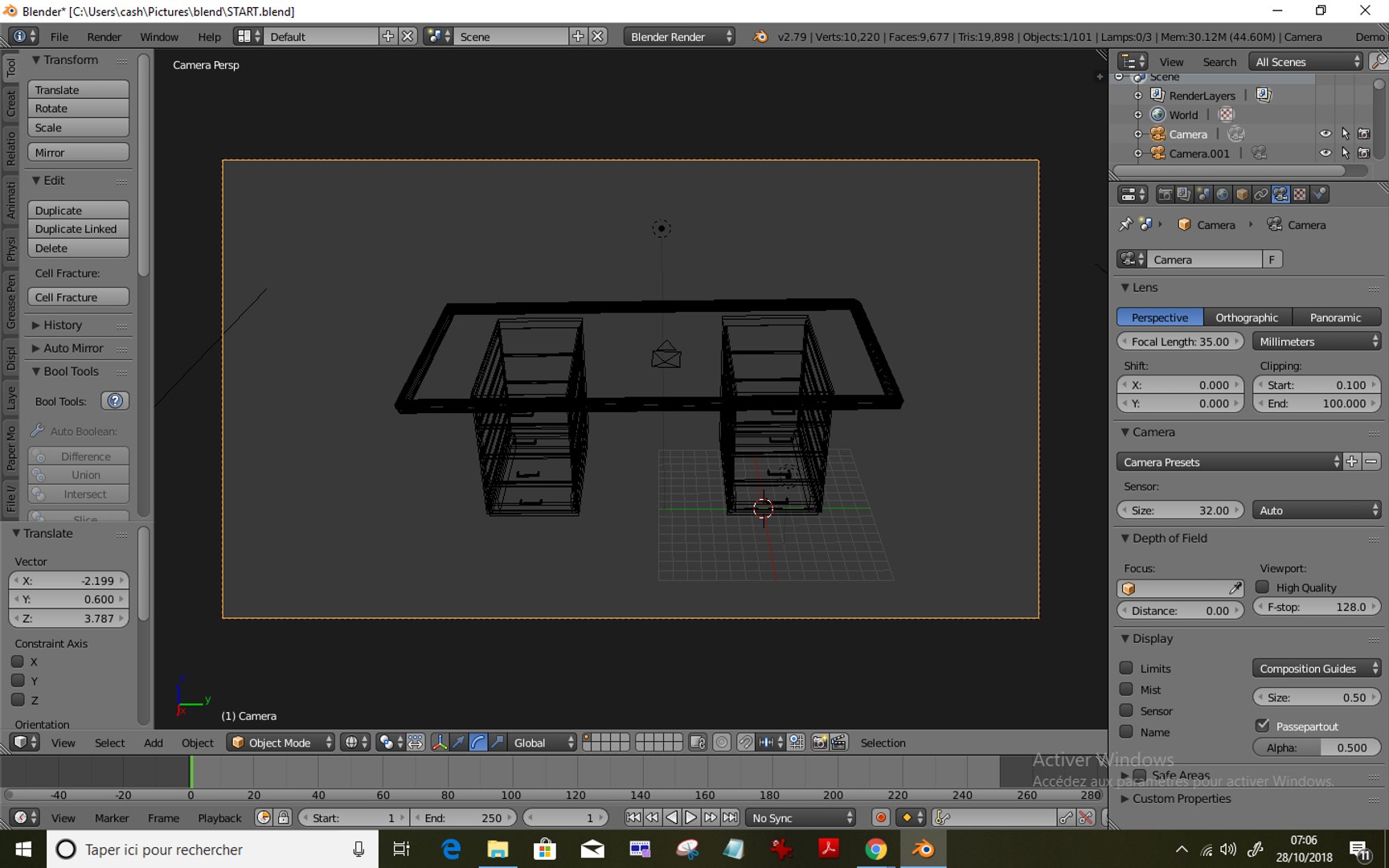
Task: Select the Rotate manipulator arc icon
Action: point(478,743)
